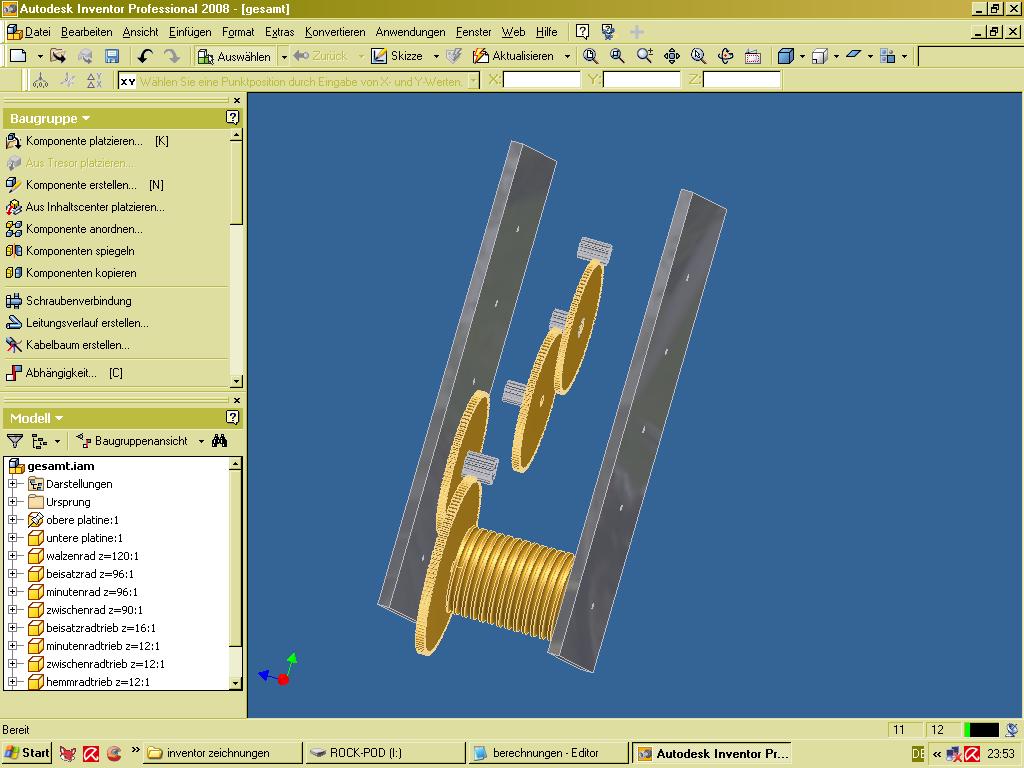This screenshot has width=1024, height=768.
Task: Select untere platine:1 in tree
Action: (84, 538)
